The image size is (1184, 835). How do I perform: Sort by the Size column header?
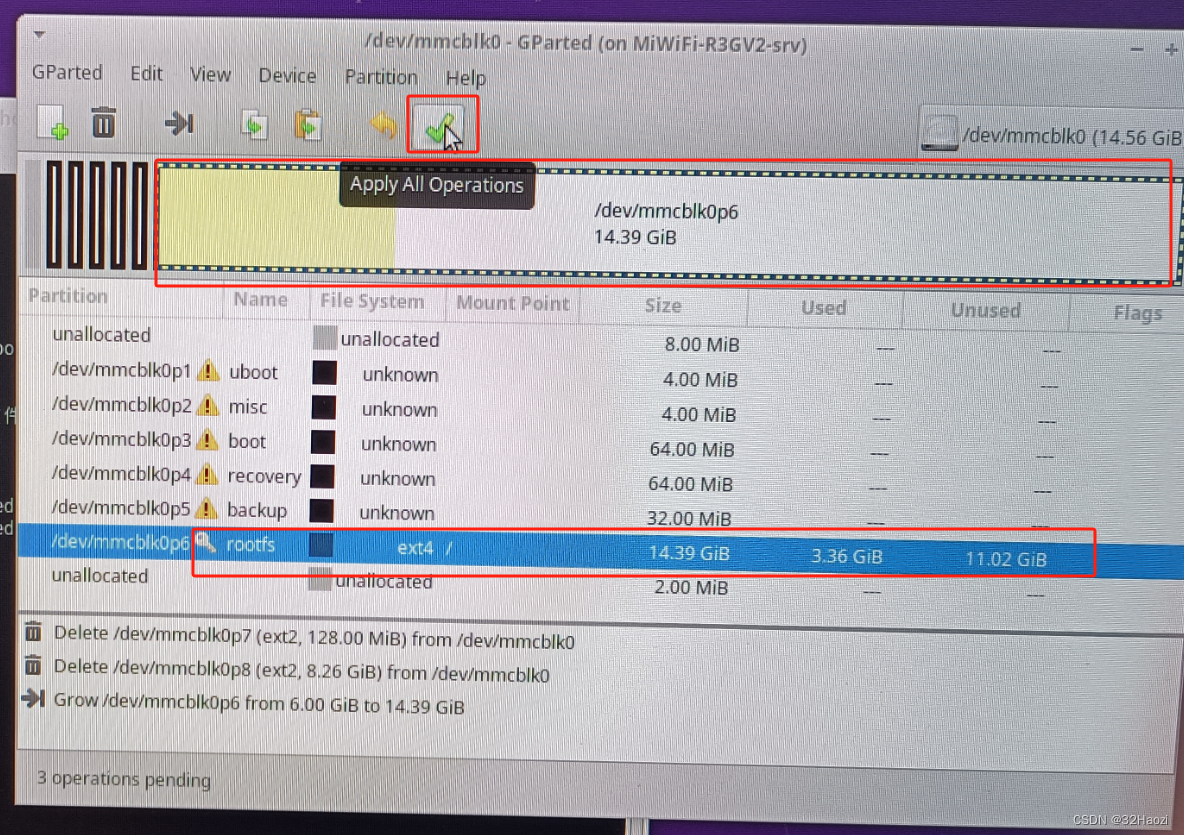(662, 306)
